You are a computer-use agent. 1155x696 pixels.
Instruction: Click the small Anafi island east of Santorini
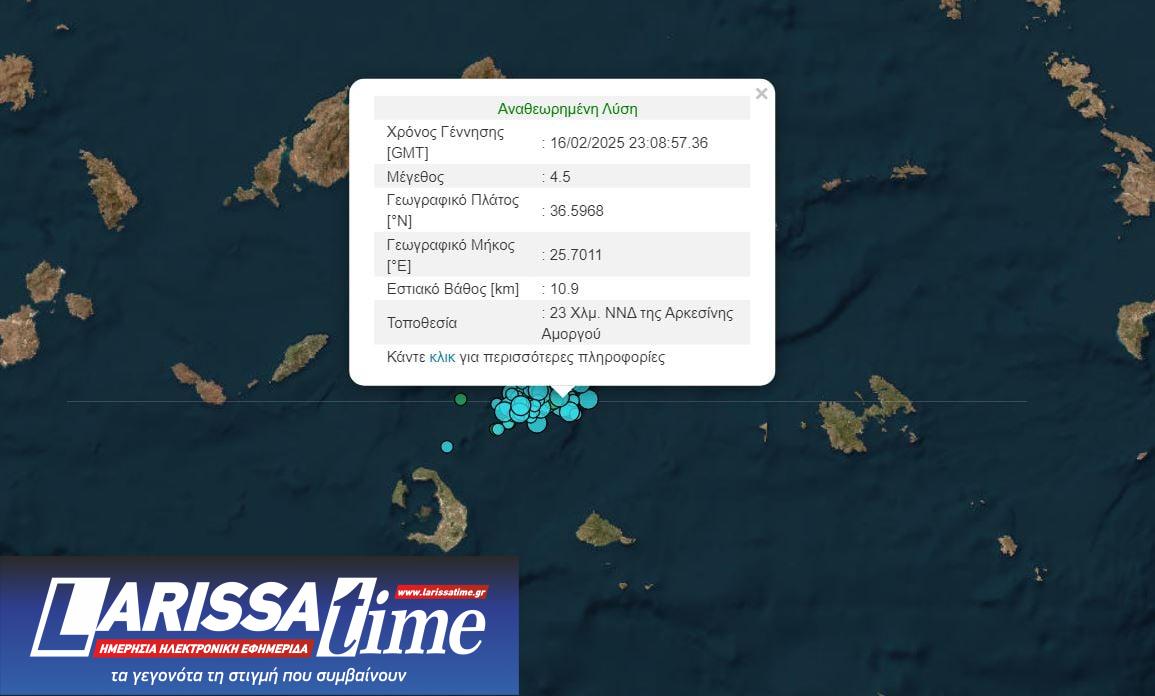click(x=600, y=528)
